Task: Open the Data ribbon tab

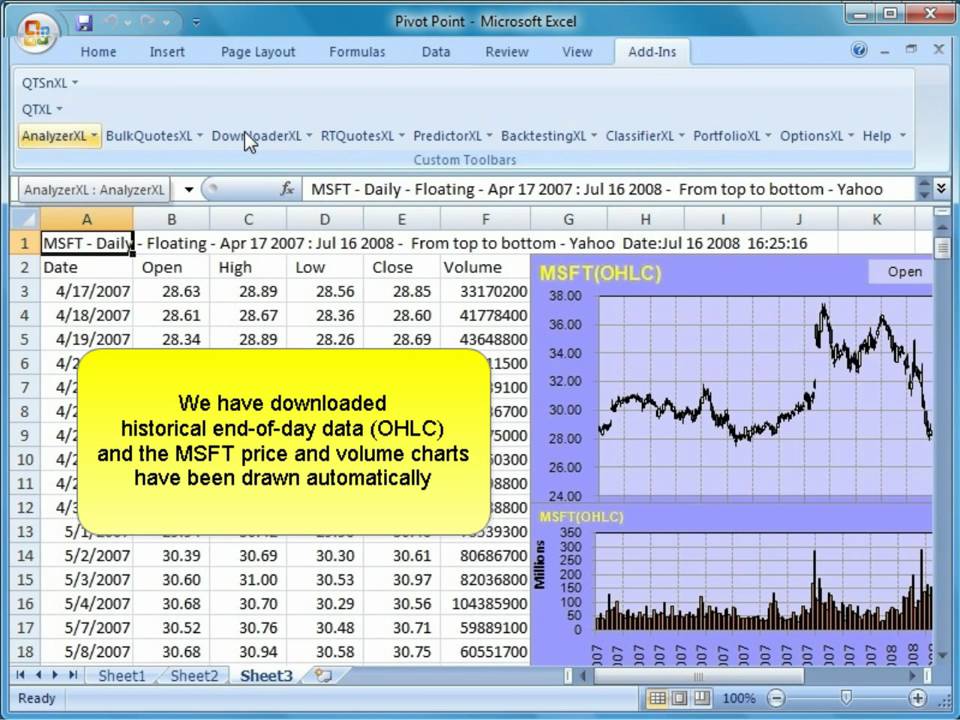Action: (436, 52)
